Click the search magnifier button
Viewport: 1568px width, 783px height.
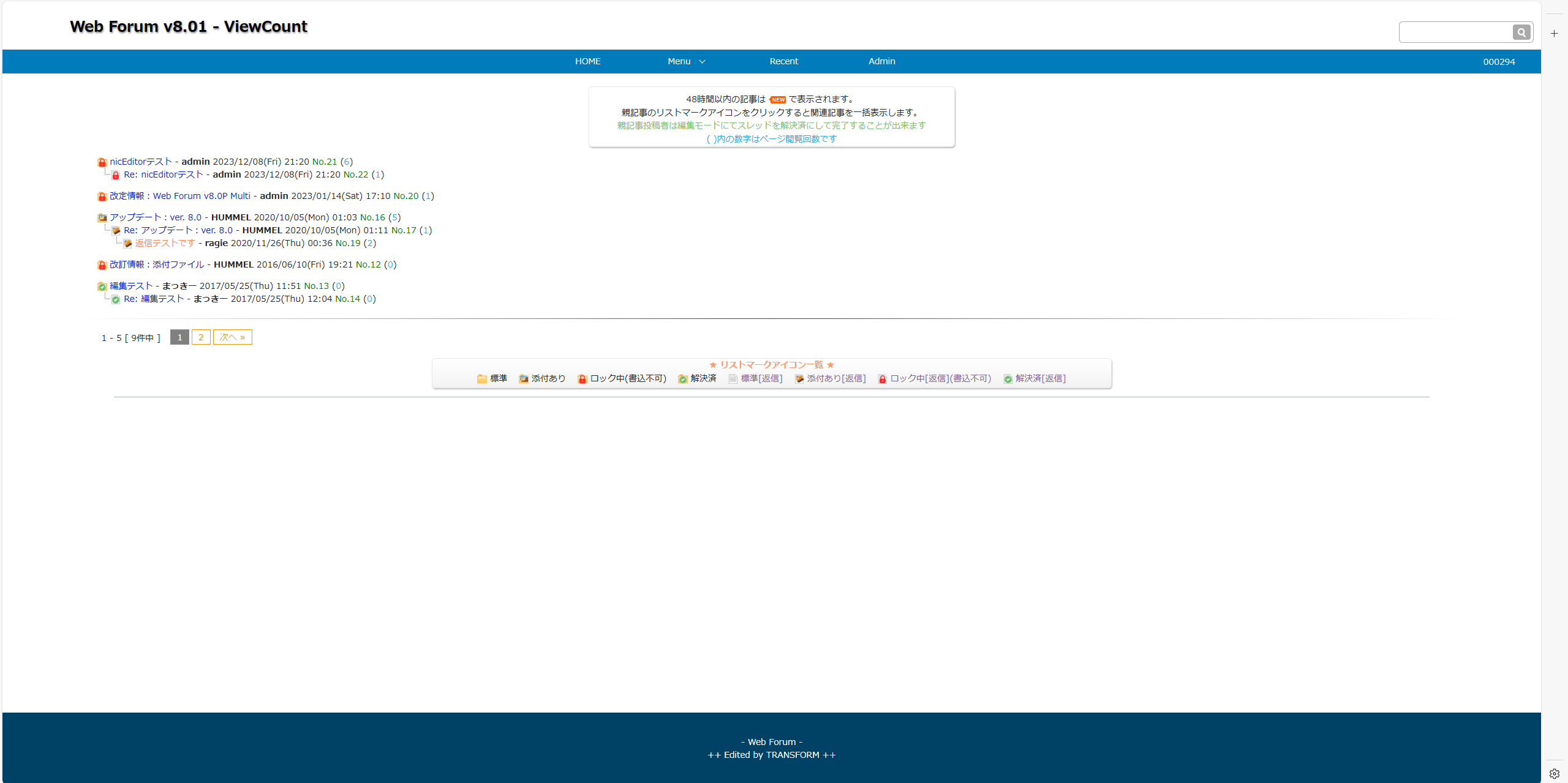tap(1521, 32)
